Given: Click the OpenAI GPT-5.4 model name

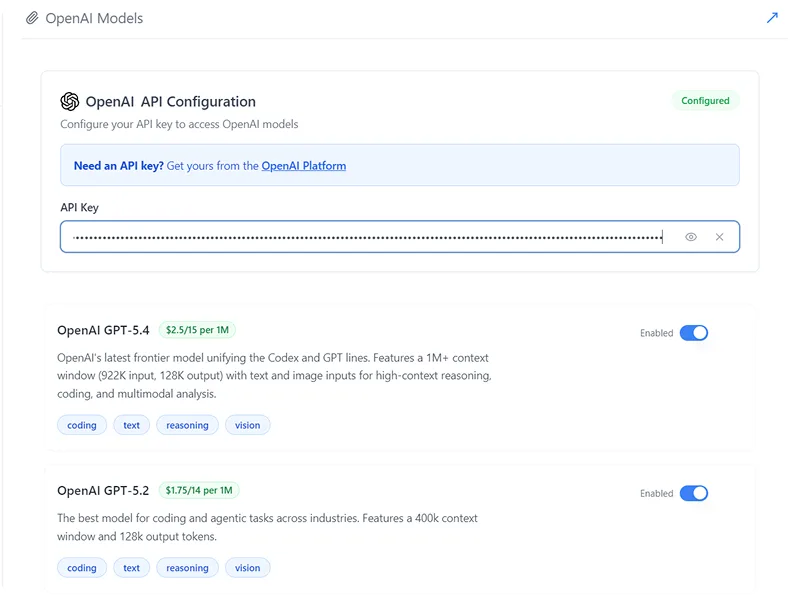Looking at the screenshot, I should click(103, 330).
